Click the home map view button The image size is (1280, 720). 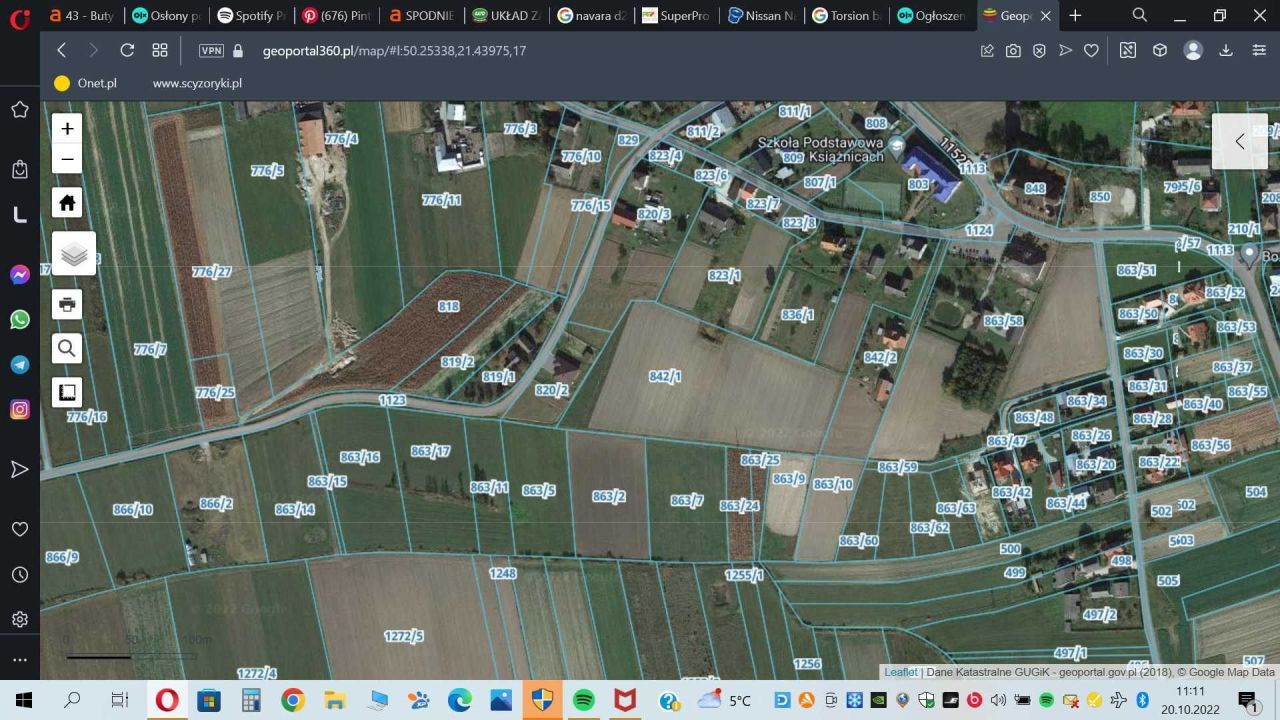[67, 203]
